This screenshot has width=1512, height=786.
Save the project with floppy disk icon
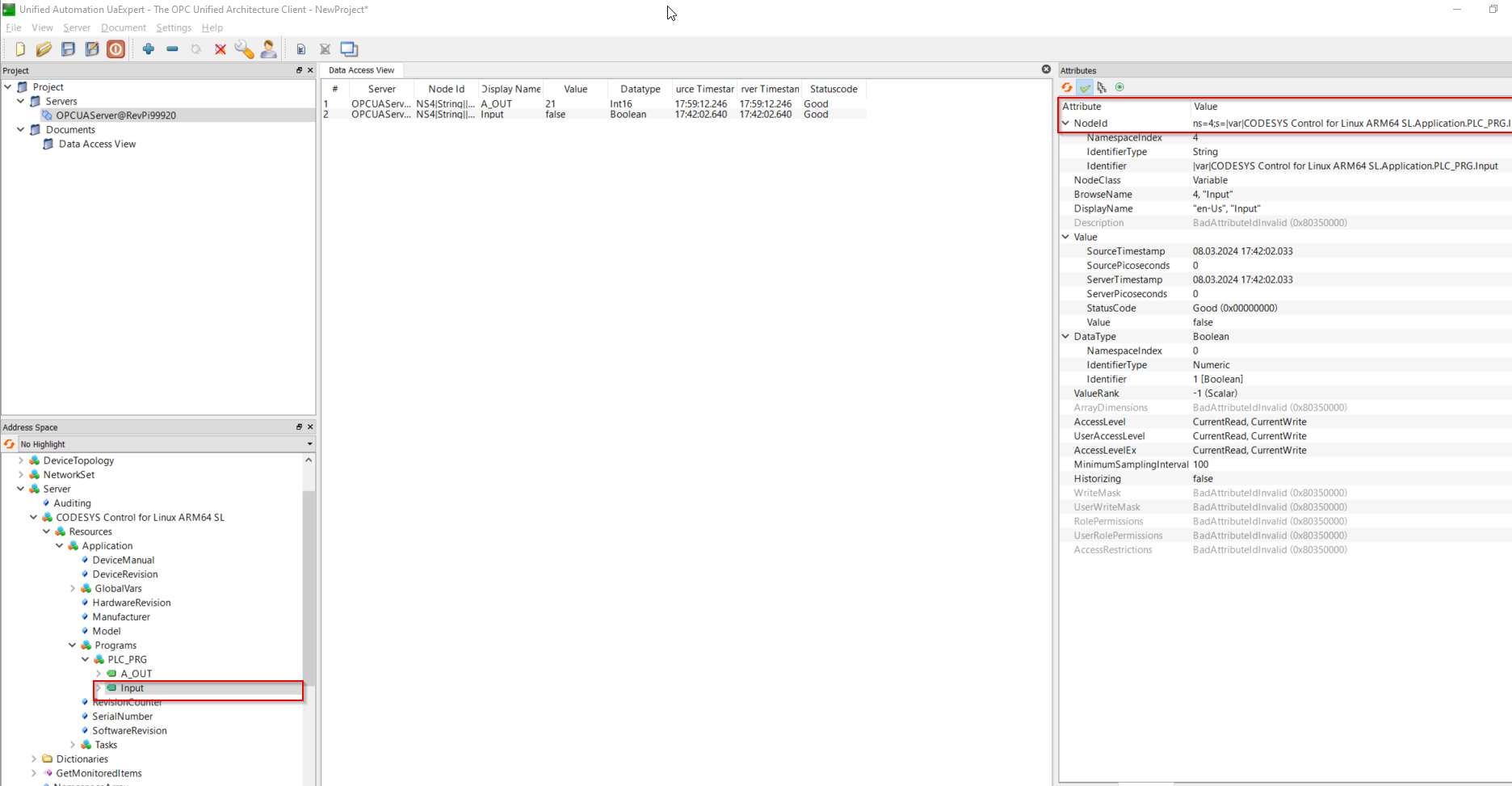pyautogui.click(x=68, y=48)
